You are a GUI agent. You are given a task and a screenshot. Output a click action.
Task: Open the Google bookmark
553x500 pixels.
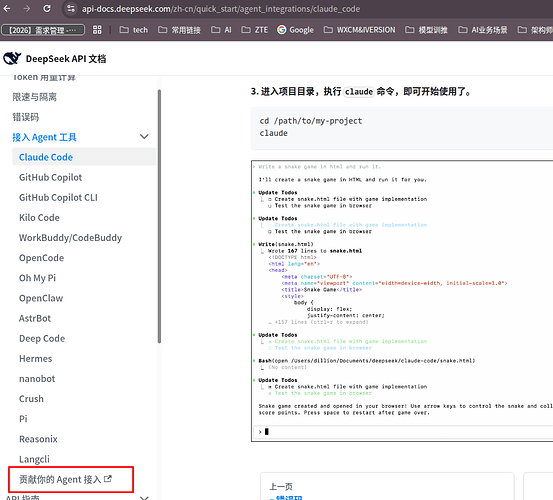pyautogui.click(x=296, y=30)
